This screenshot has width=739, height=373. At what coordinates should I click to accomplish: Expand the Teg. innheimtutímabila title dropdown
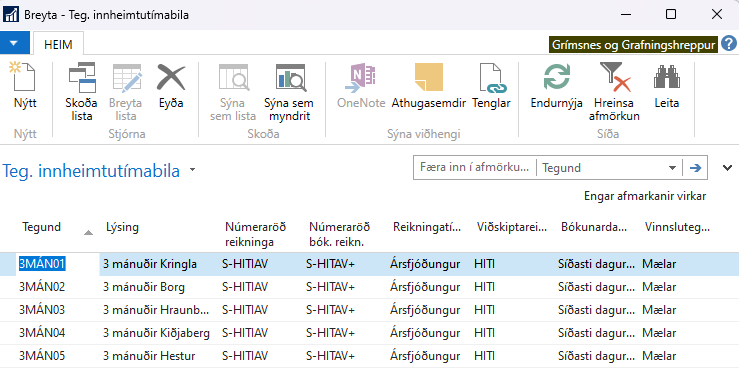192,170
